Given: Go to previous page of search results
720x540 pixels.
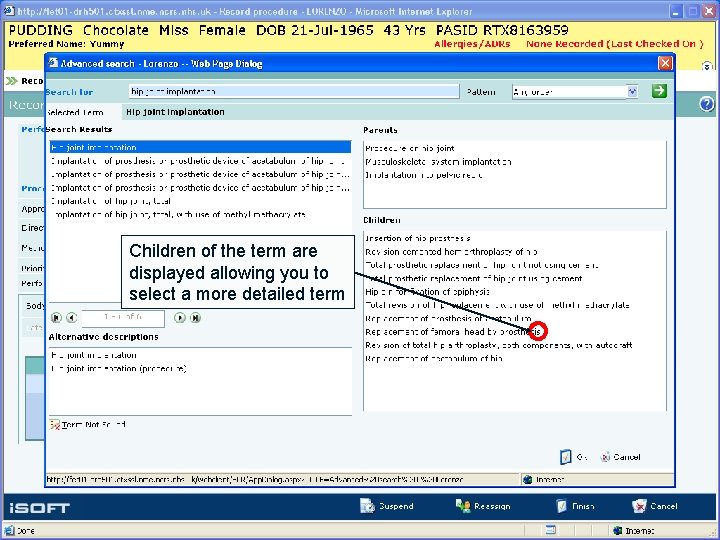Looking at the screenshot, I should point(71,317).
